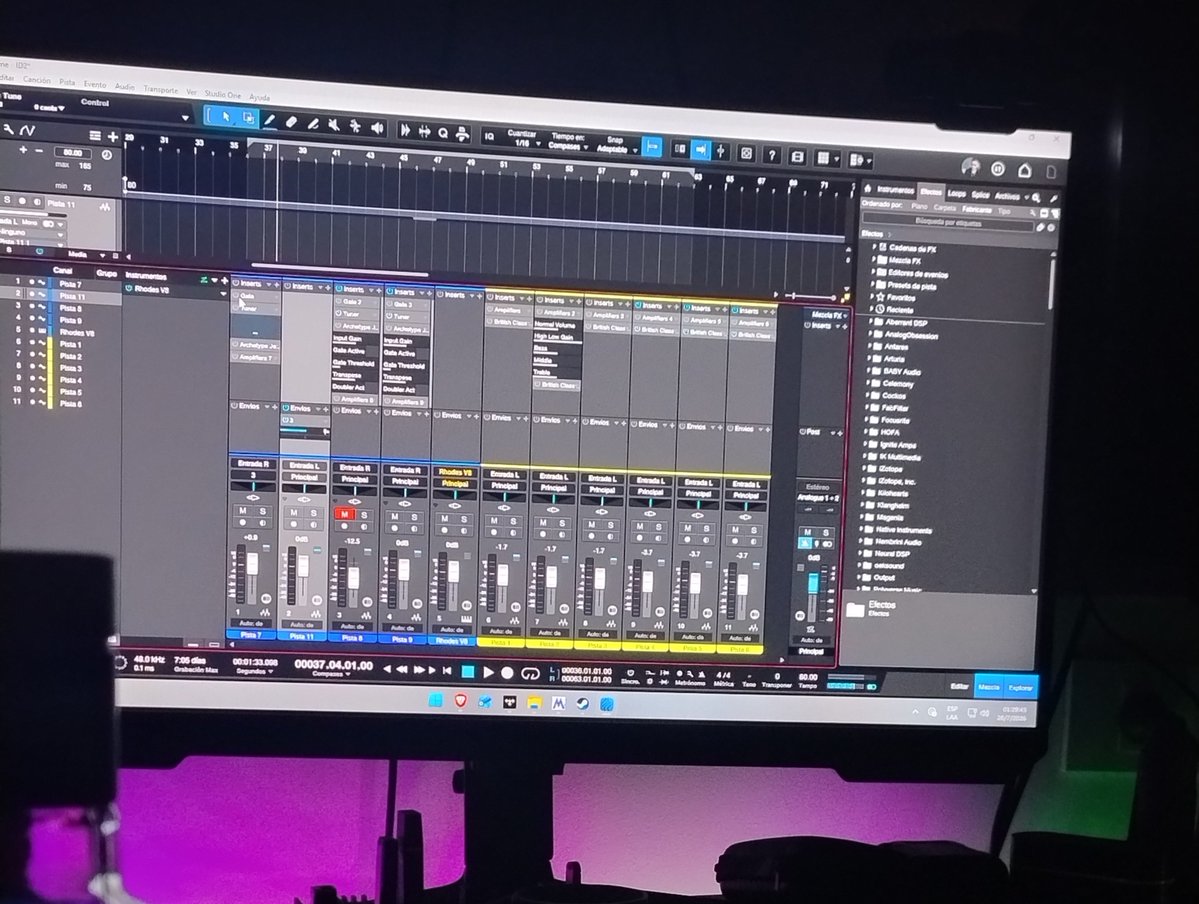The height and width of the screenshot is (904, 1199).
Task: Open the Studio One menu
Action: tap(223, 94)
